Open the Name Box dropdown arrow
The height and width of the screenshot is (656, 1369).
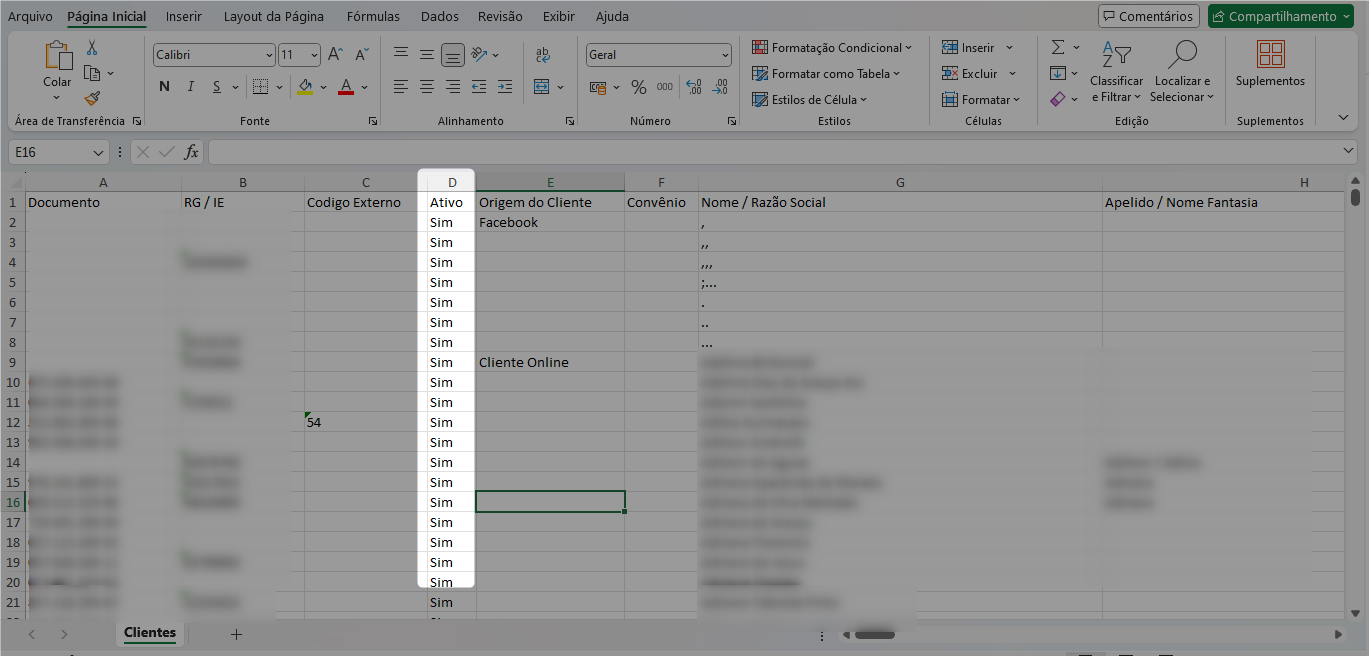[98, 152]
